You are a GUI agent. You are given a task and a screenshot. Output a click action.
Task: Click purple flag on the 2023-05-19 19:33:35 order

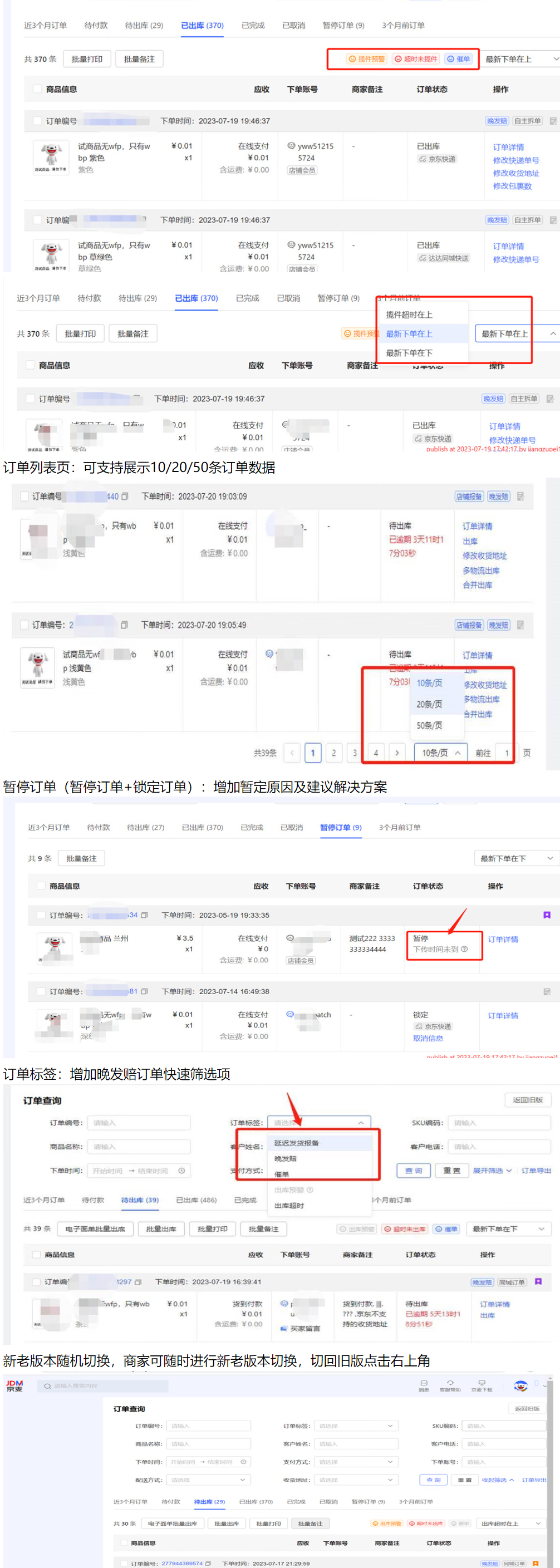click(547, 915)
